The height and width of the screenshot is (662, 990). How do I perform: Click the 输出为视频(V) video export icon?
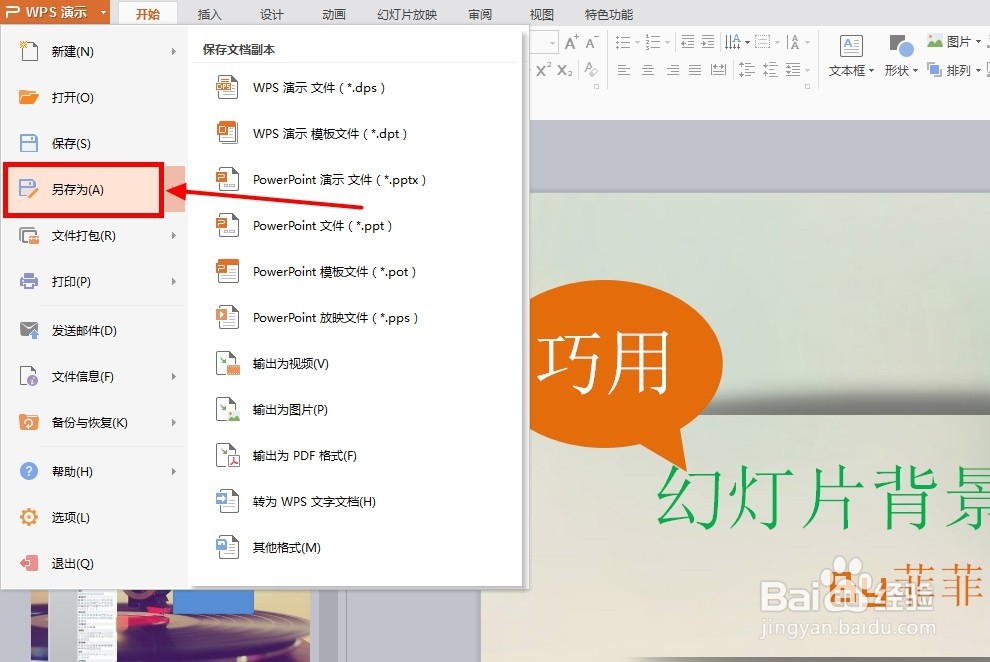[227, 364]
